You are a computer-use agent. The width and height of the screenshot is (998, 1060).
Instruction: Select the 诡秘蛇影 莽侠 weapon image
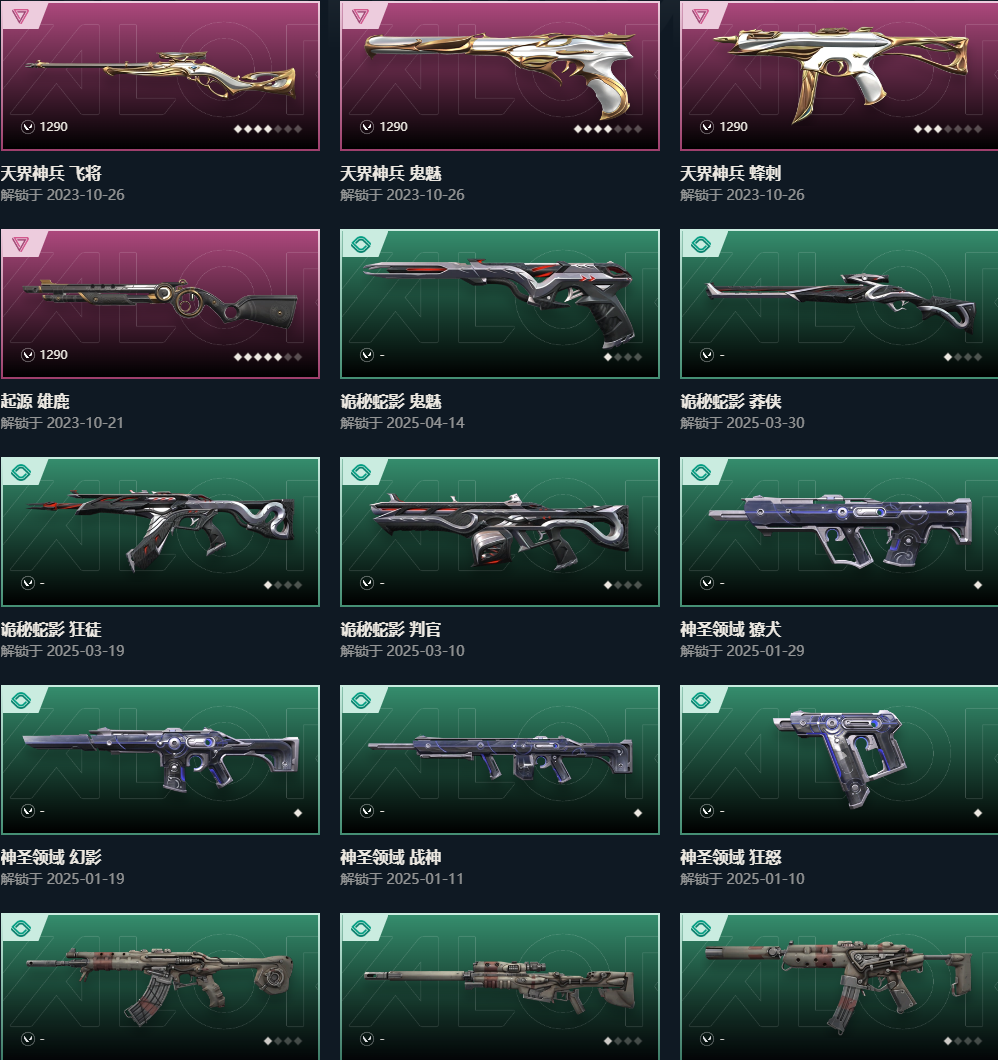pyautogui.click(x=839, y=304)
